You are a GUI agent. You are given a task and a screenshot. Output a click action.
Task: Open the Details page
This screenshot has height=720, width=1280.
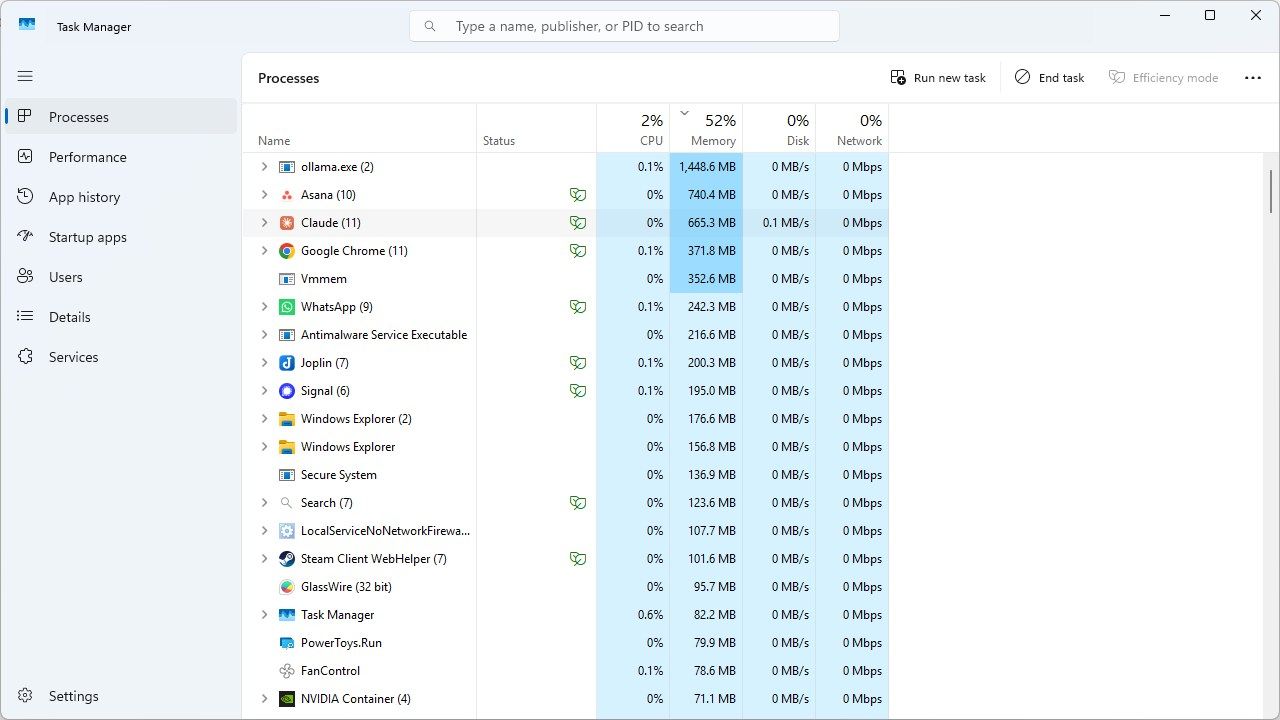121,317
